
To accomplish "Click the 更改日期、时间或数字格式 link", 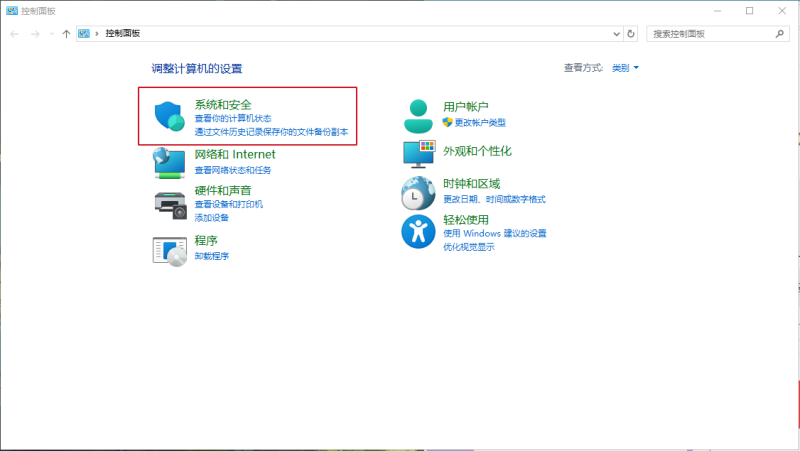I will click(494, 199).
